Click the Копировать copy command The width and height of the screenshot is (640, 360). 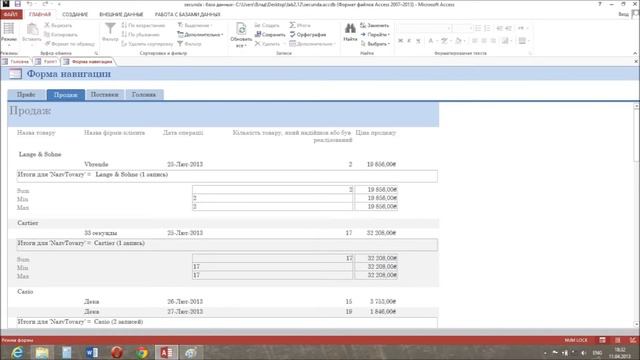pyautogui.click(x=60, y=35)
